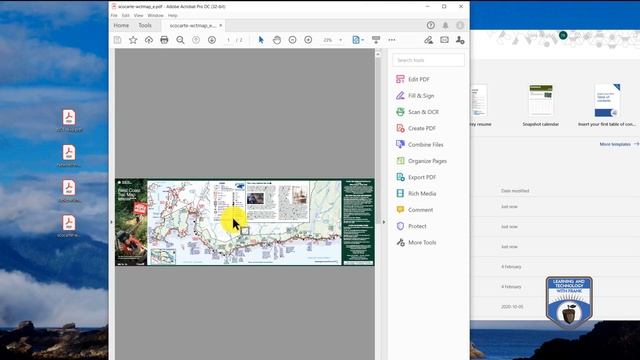The height and width of the screenshot is (360, 640).
Task: Choose Snapshot calendar template in Word window
Action: coord(540,105)
